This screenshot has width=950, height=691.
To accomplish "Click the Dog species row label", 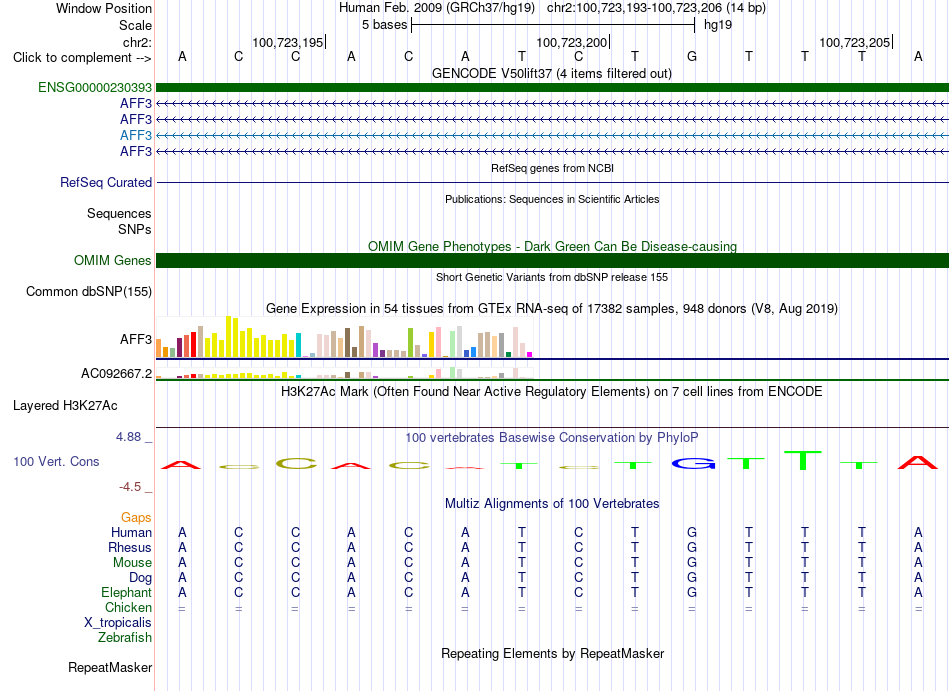I will [x=140, y=578].
